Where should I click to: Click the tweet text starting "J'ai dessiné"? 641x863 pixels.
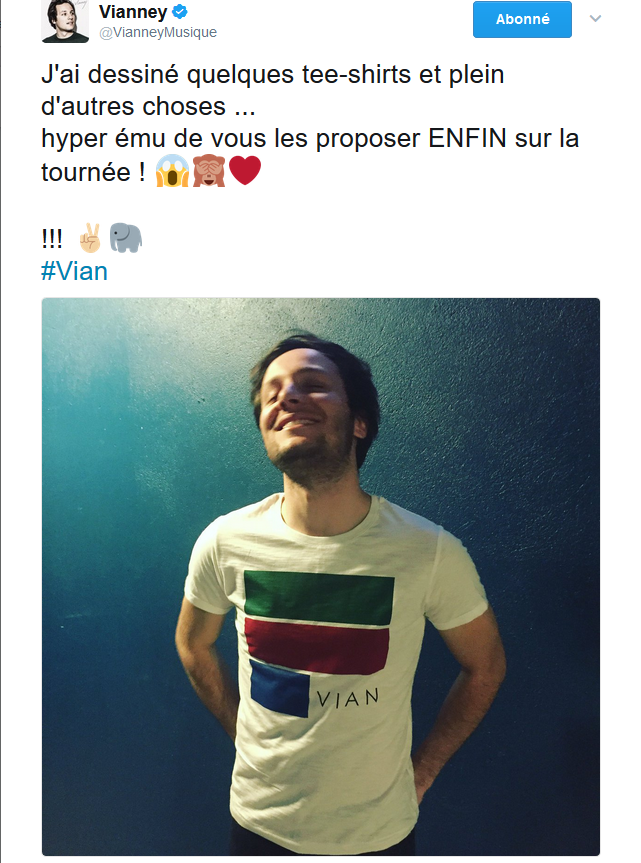pyautogui.click(x=310, y=123)
